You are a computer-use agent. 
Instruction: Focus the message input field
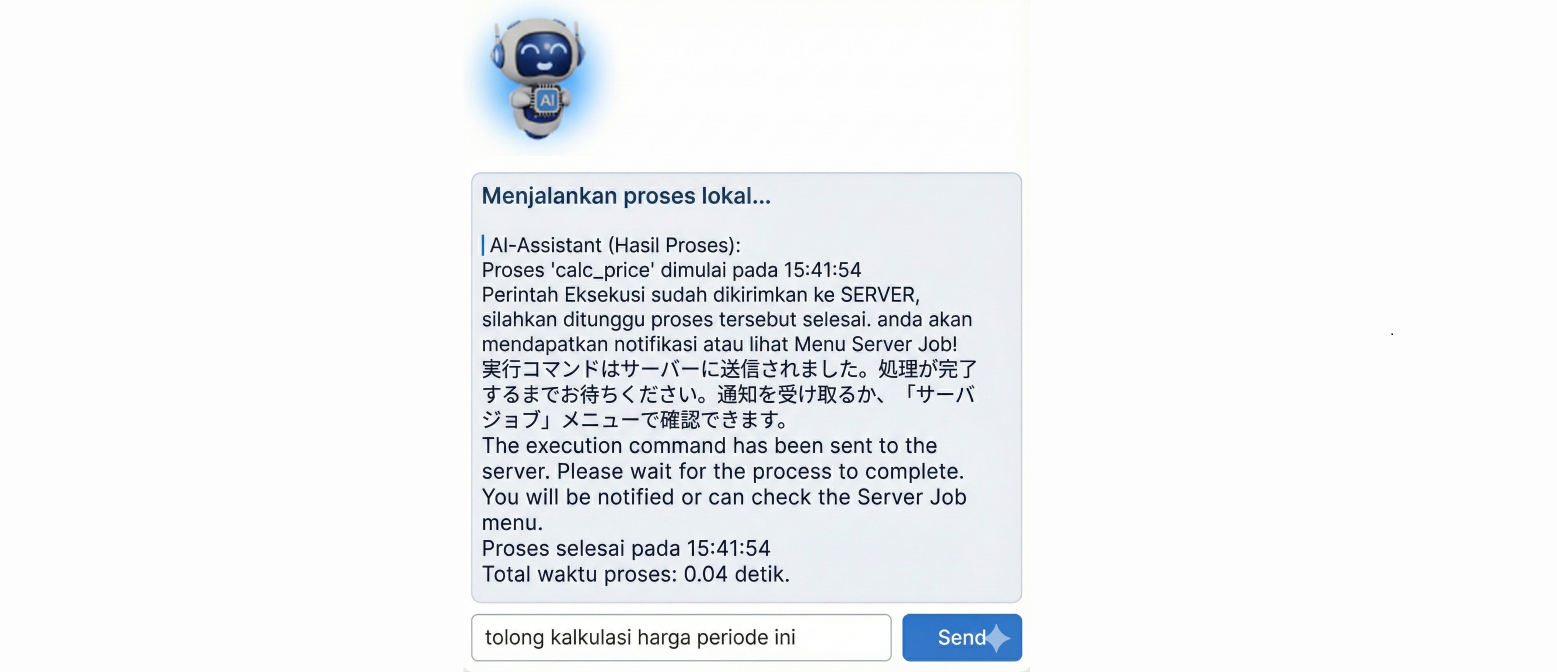click(x=681, y=638)
